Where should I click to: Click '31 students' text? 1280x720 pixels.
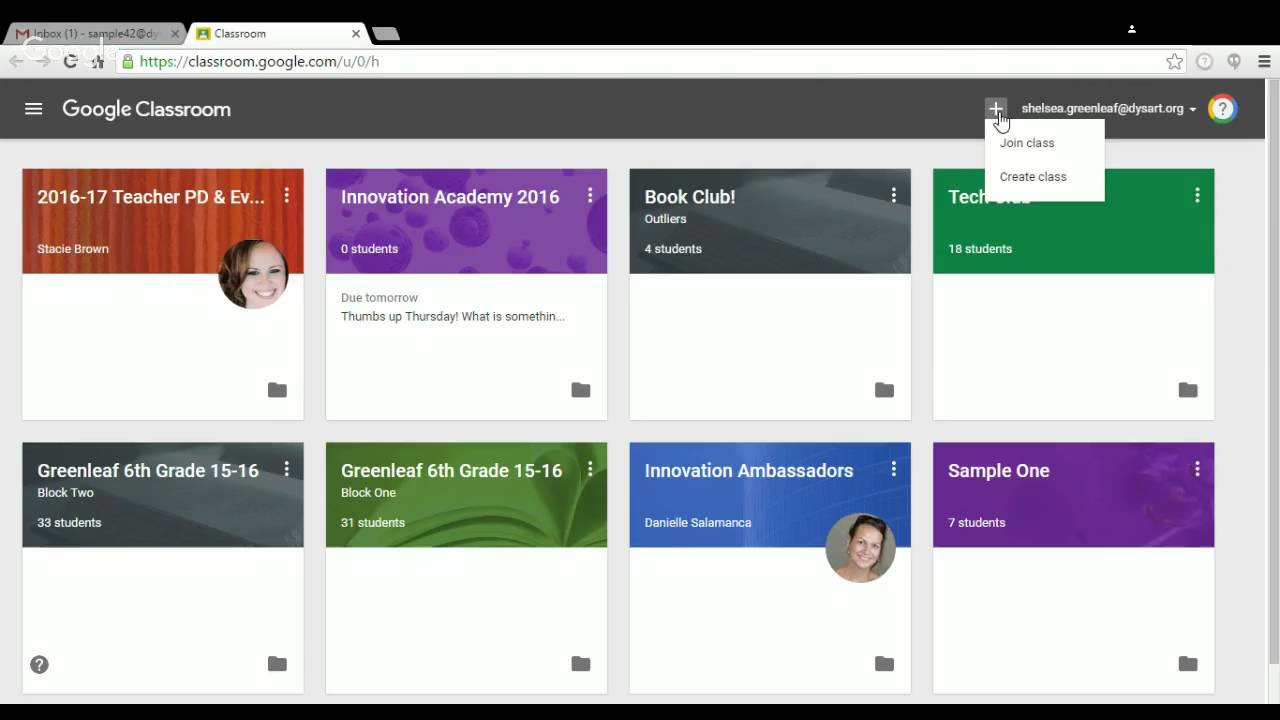coord(373,523)
